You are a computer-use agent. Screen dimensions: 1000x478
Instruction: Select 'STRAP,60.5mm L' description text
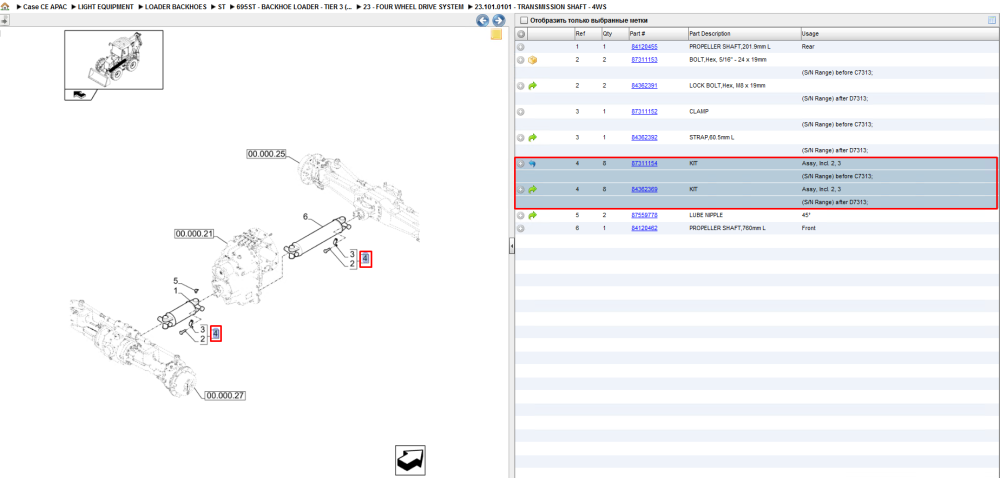coord(710,137)
